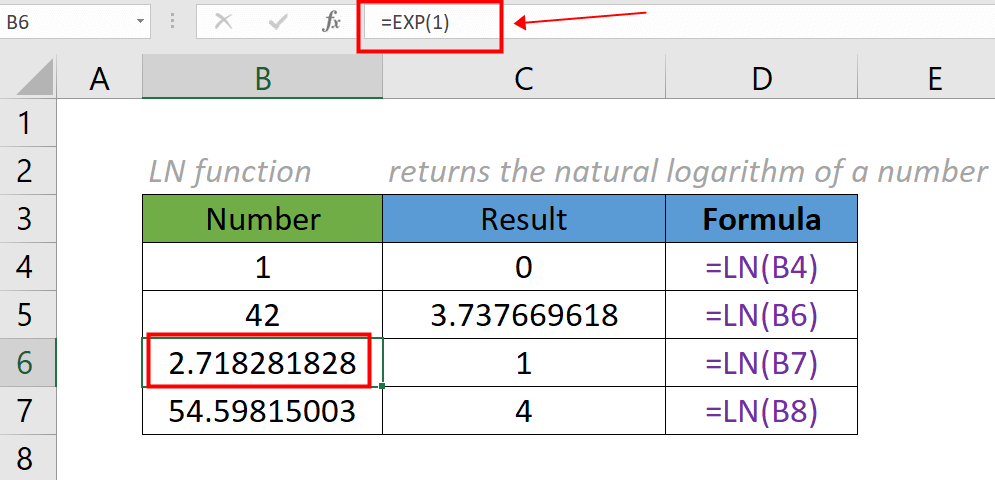Select row 6 header
The width and height of the screenshot is (995, 480).
pyautogui.click(x=26, y=363)
